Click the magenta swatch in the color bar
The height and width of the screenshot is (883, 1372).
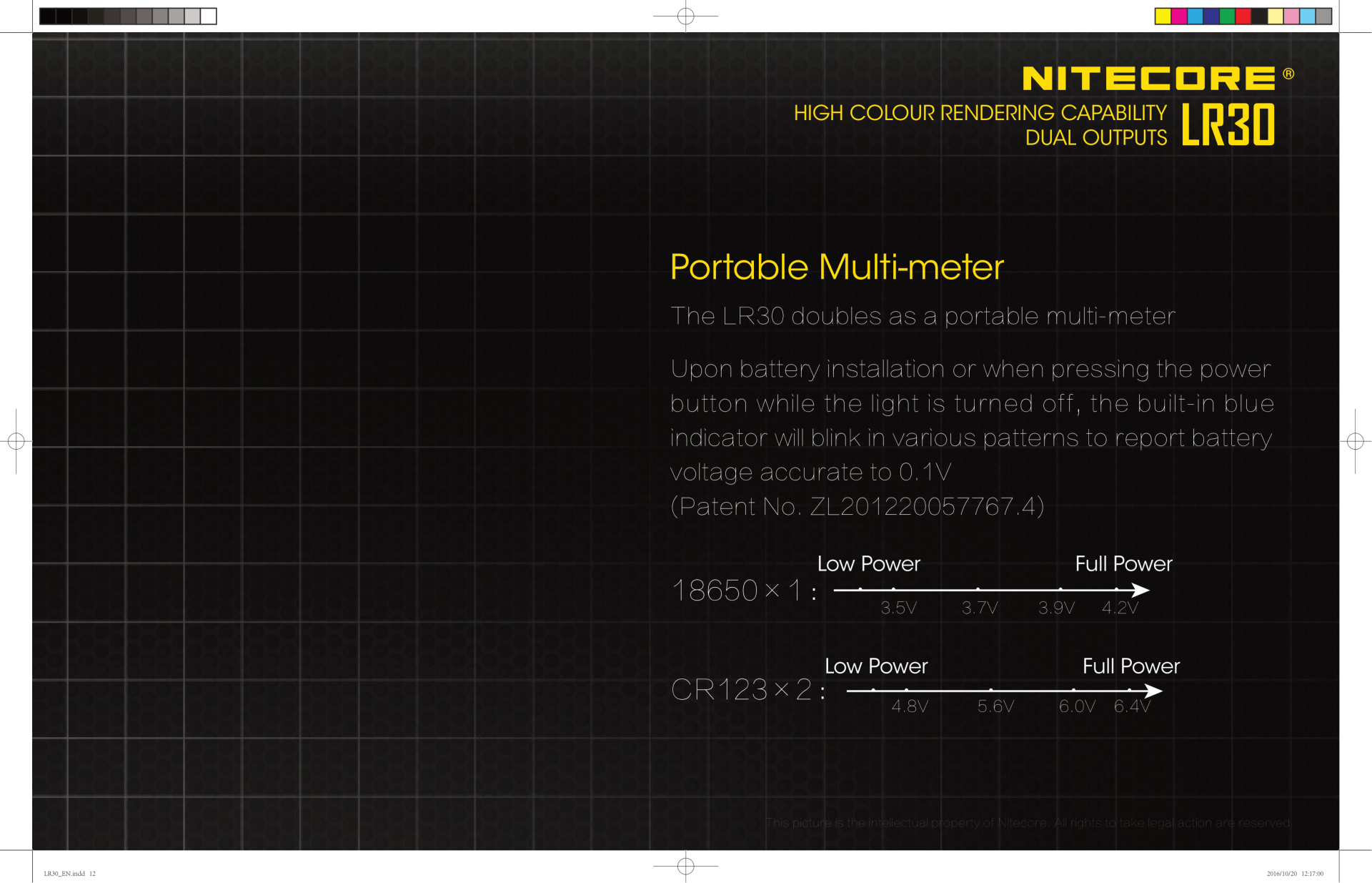click(1179, 16)
